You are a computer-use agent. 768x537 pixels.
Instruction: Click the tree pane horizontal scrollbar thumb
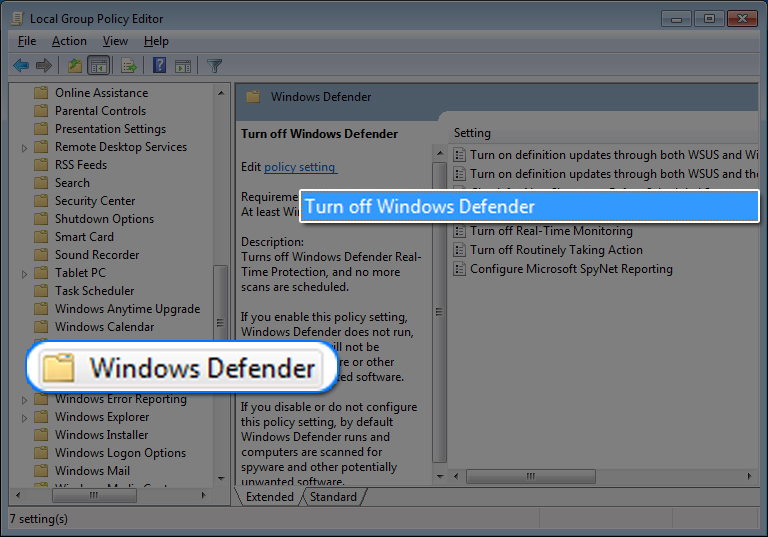pos(94,495)
